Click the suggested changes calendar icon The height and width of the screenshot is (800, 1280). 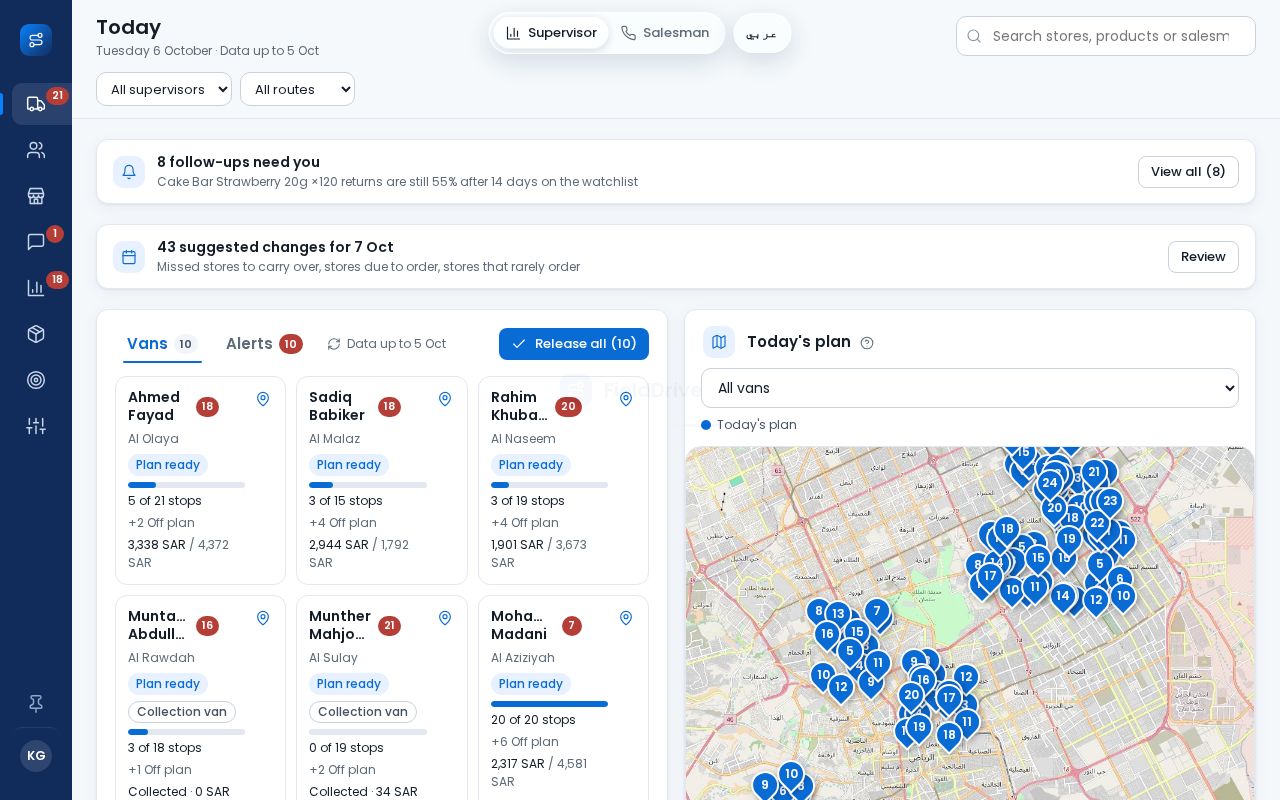[x=129, y=257]
